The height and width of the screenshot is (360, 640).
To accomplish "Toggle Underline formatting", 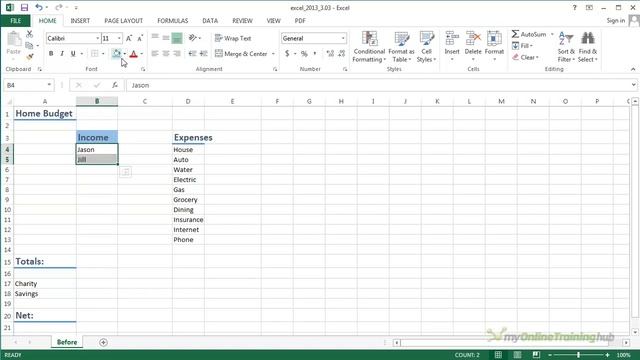I will click(73, 53).
